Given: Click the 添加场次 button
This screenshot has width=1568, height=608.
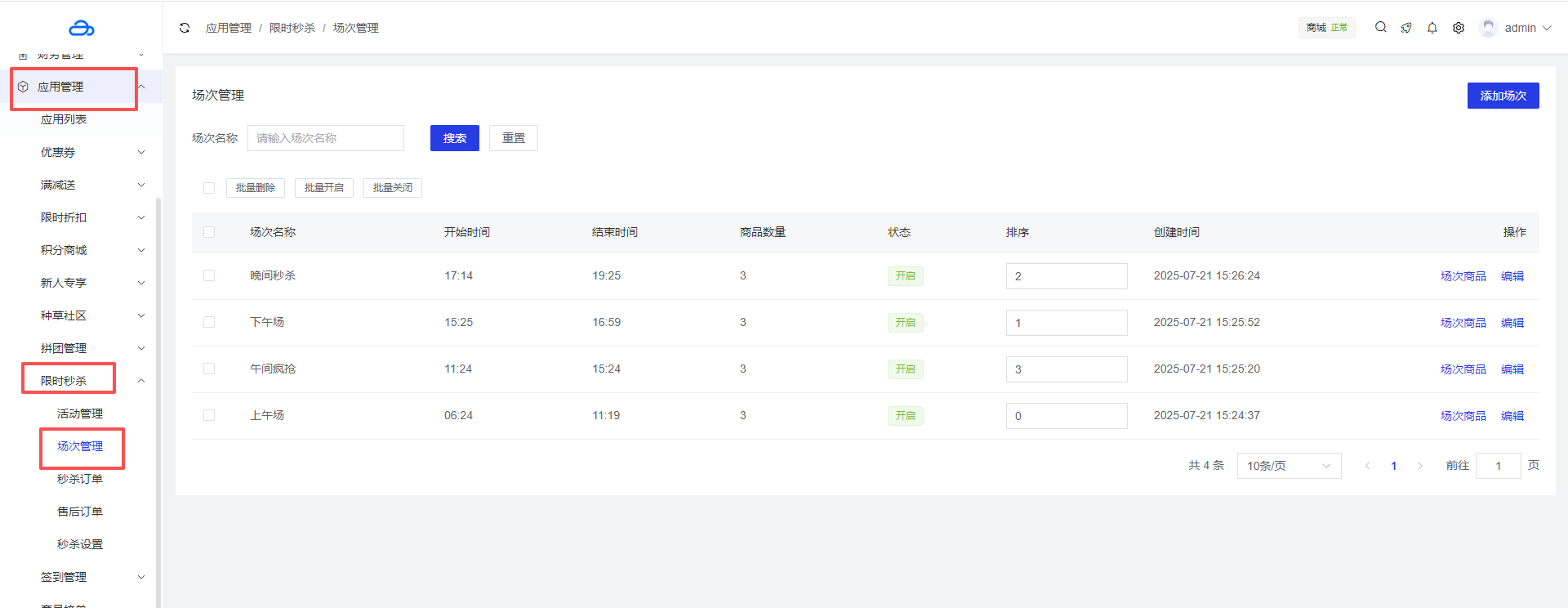Looking at the screenshot, I should pyautogui.click(x=1503, y=96).
